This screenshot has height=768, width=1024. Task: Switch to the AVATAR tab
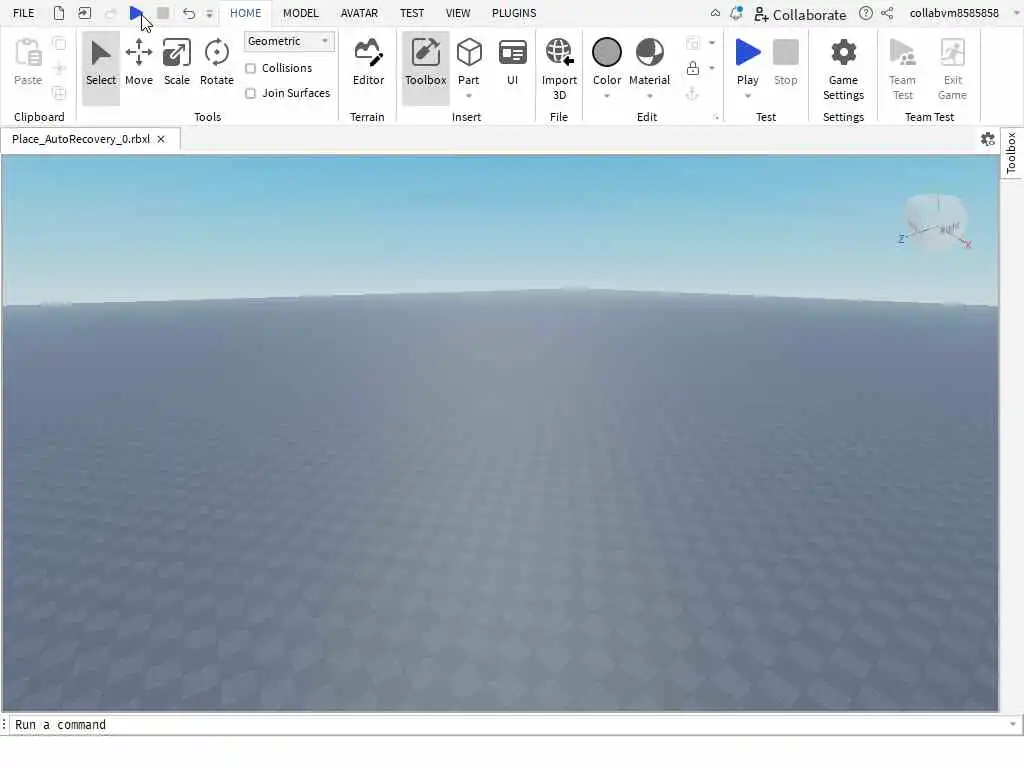359,13
